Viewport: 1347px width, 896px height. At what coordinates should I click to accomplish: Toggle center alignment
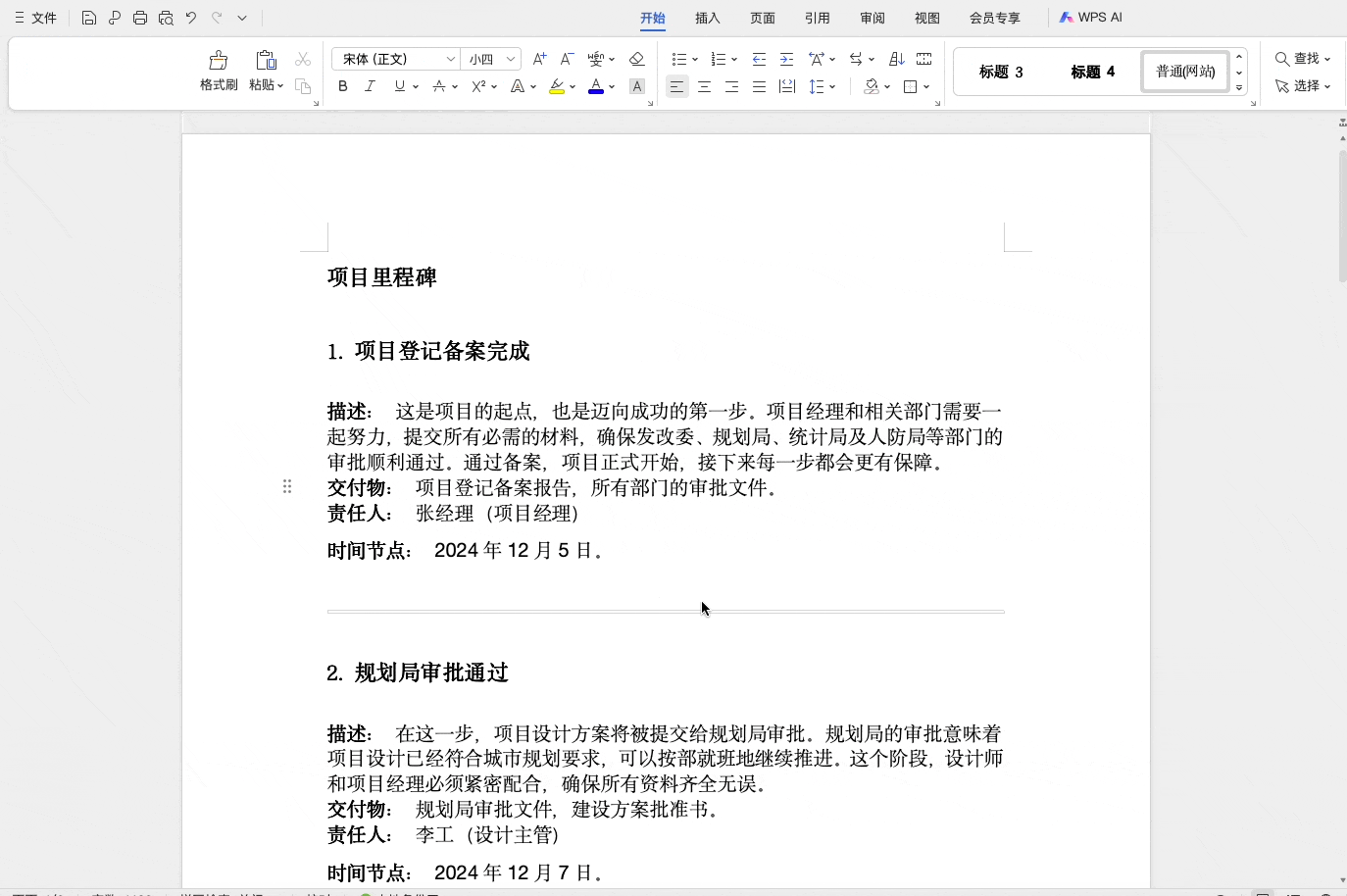coord(704,86)
